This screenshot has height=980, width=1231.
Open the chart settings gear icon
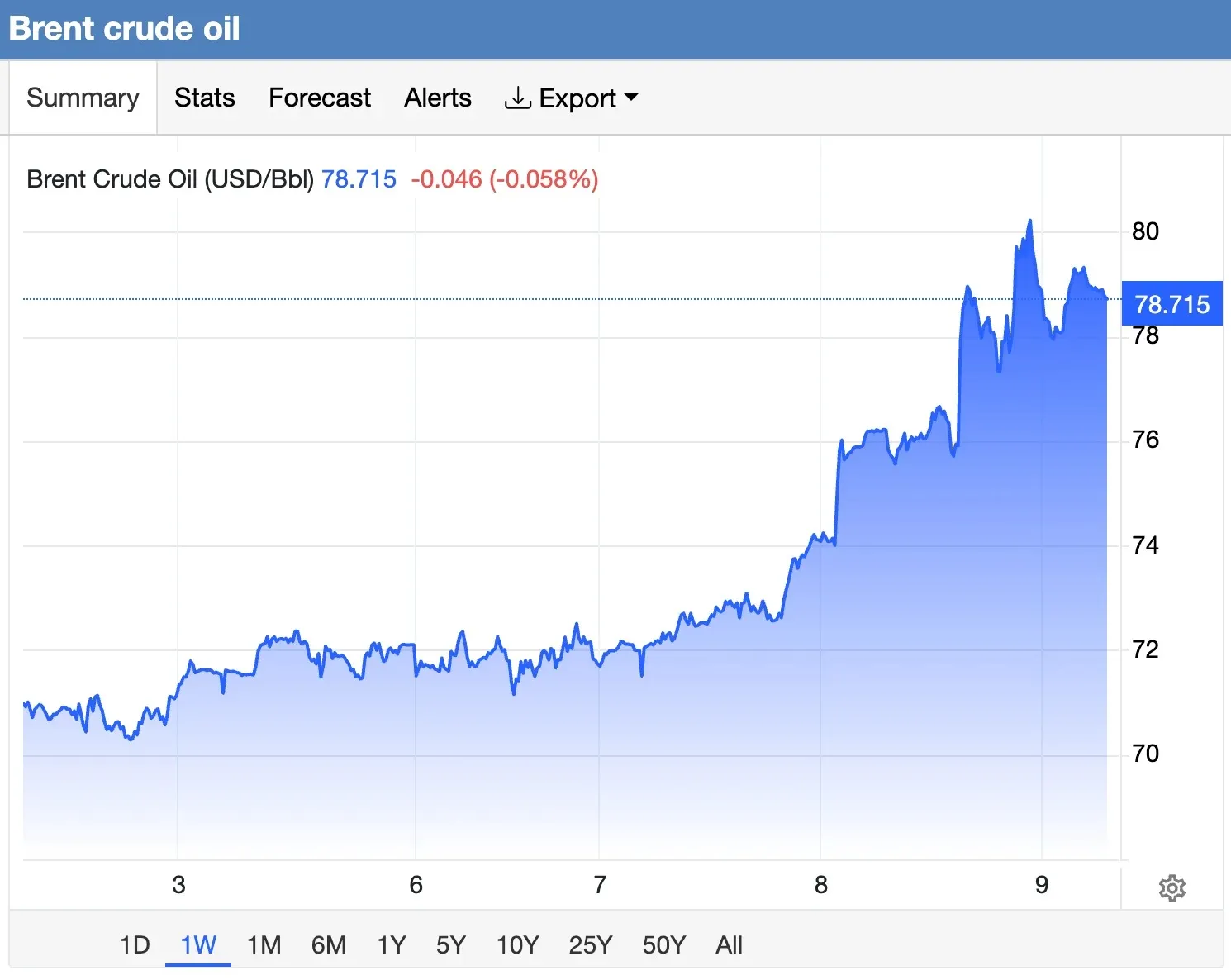(1172, 888)
